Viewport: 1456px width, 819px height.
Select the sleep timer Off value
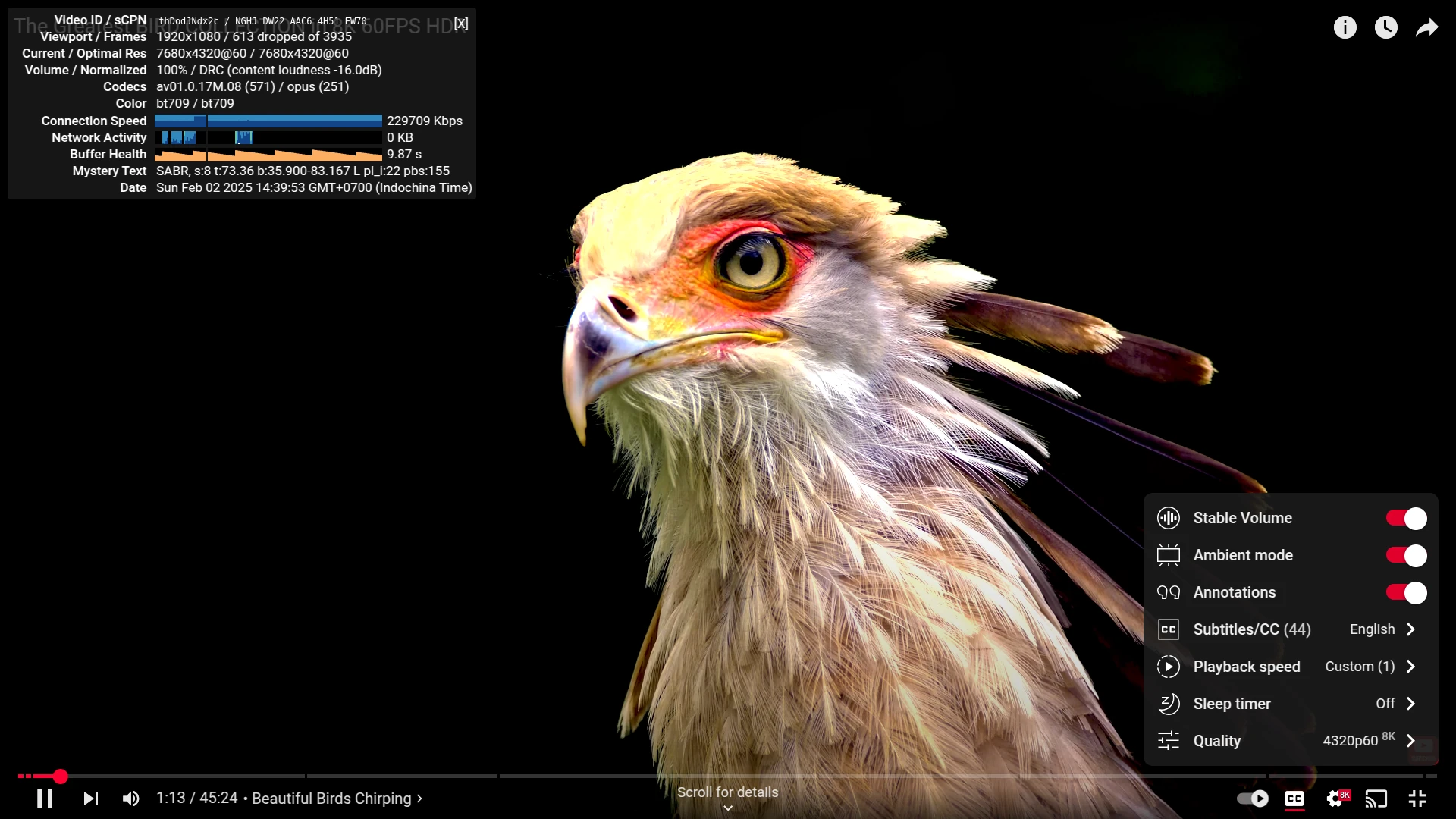1385,704
